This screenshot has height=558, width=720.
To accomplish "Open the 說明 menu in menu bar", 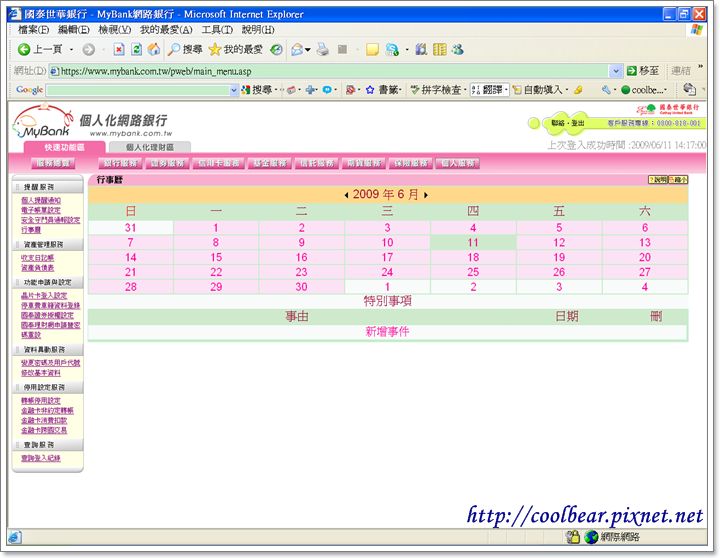I will click(x=258, y=30).
